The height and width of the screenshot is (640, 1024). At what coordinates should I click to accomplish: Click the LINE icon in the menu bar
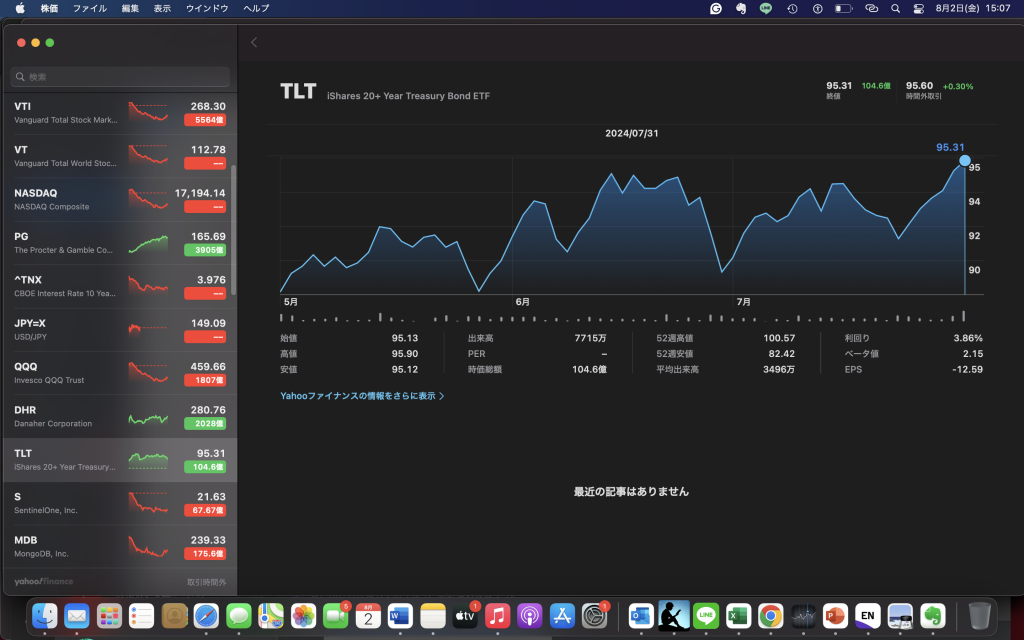tap(766, 8)
